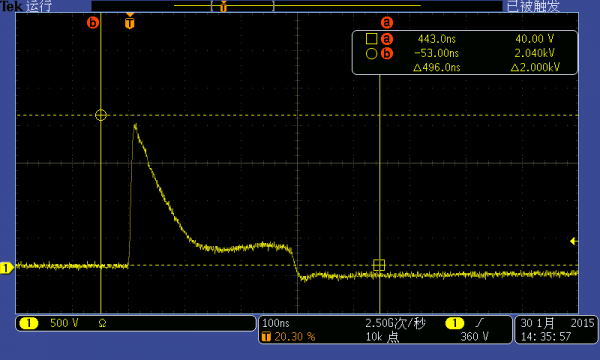Click the 360 V trigger level readout
The width and height of the screenshot is (600, 360).
(x=474, y=337)
